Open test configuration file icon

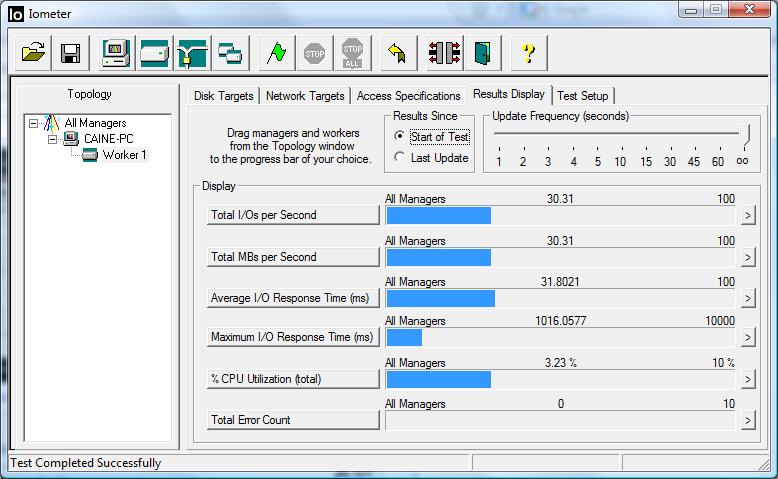[33, 53]
